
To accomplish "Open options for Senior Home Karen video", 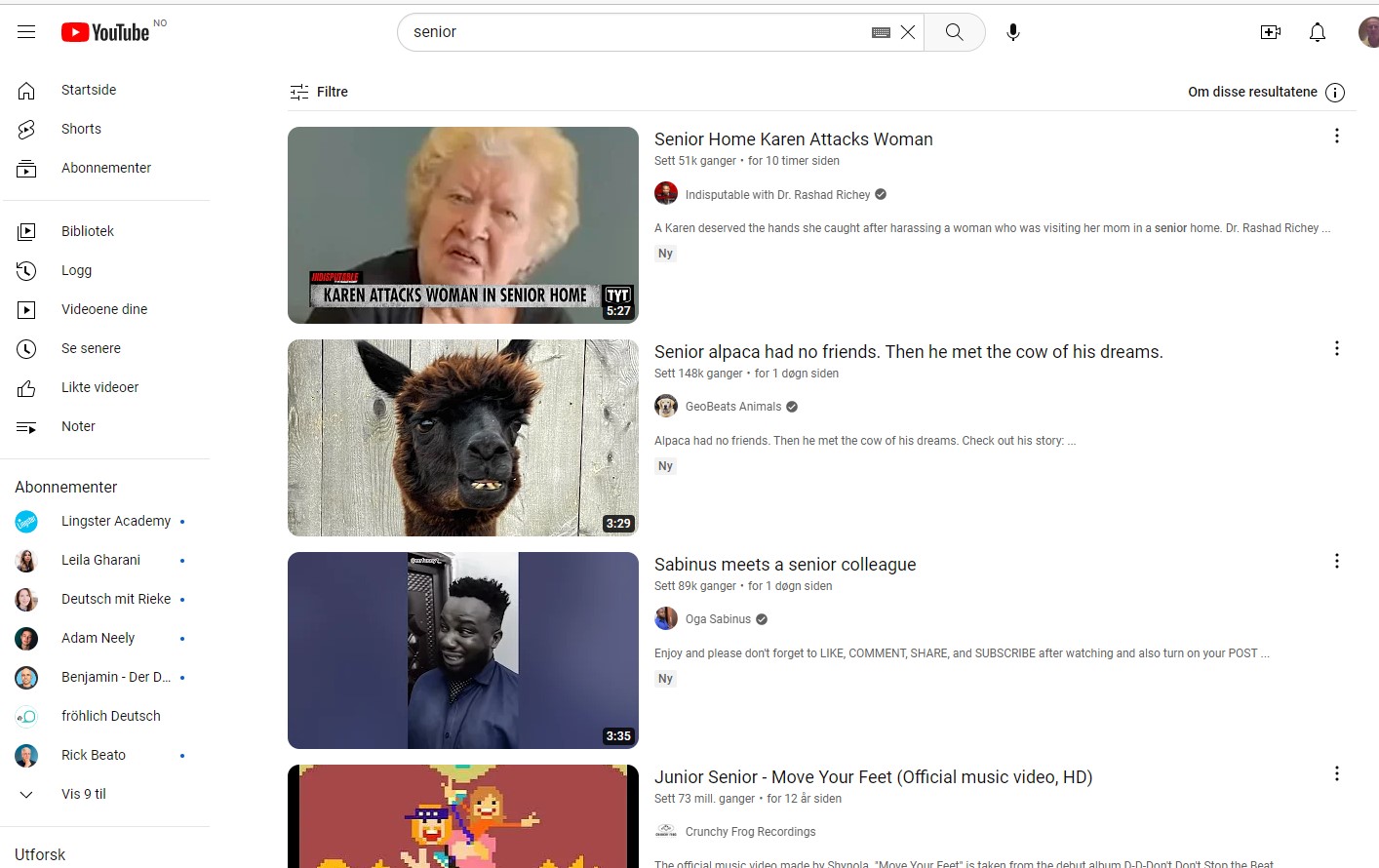I will [x=1336, y=137].
